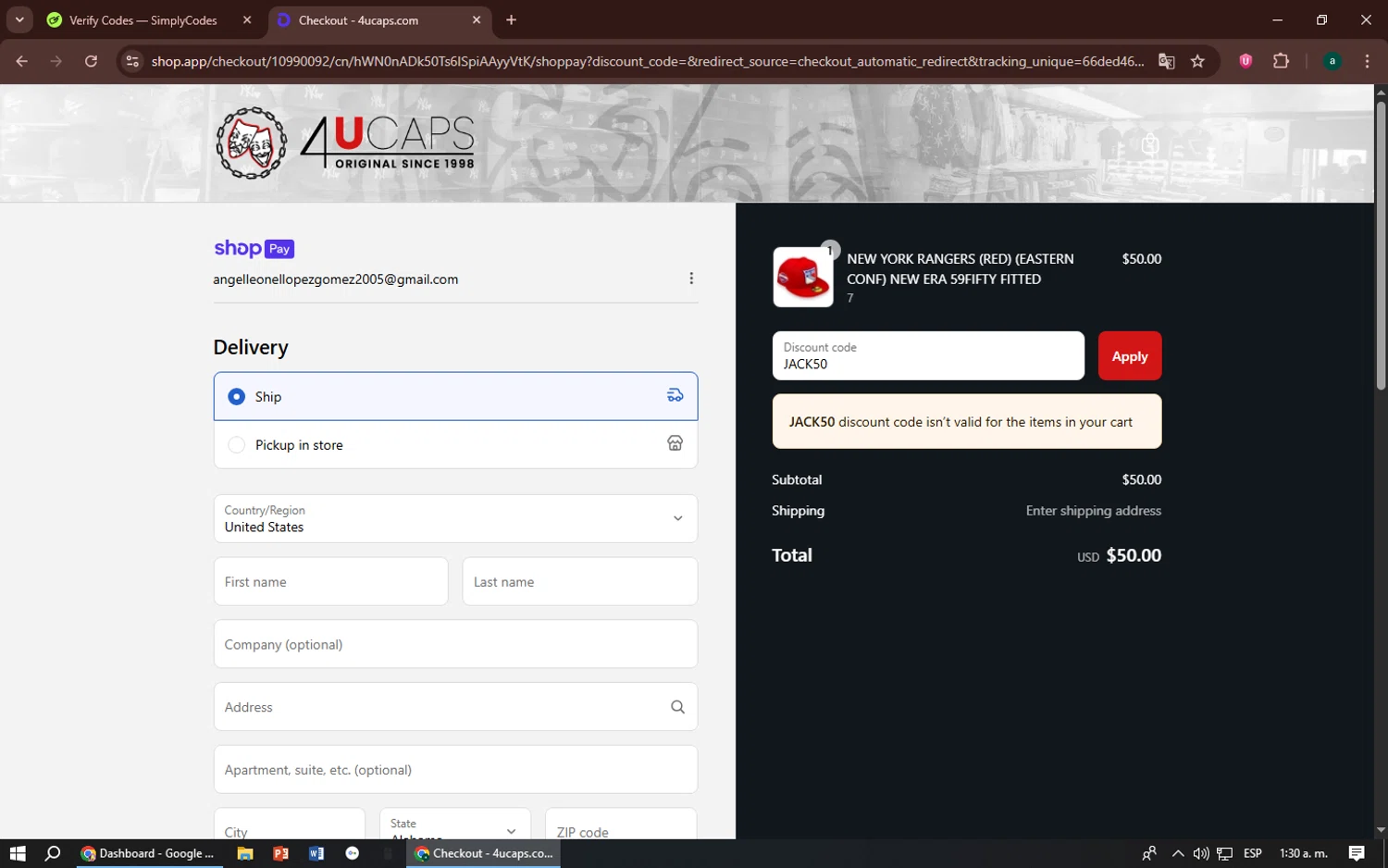This screenshot has height=868, width=1388.
Task: Open Checkout 4ucaps Chrome taskbar item
Action: tap(483, 853)
